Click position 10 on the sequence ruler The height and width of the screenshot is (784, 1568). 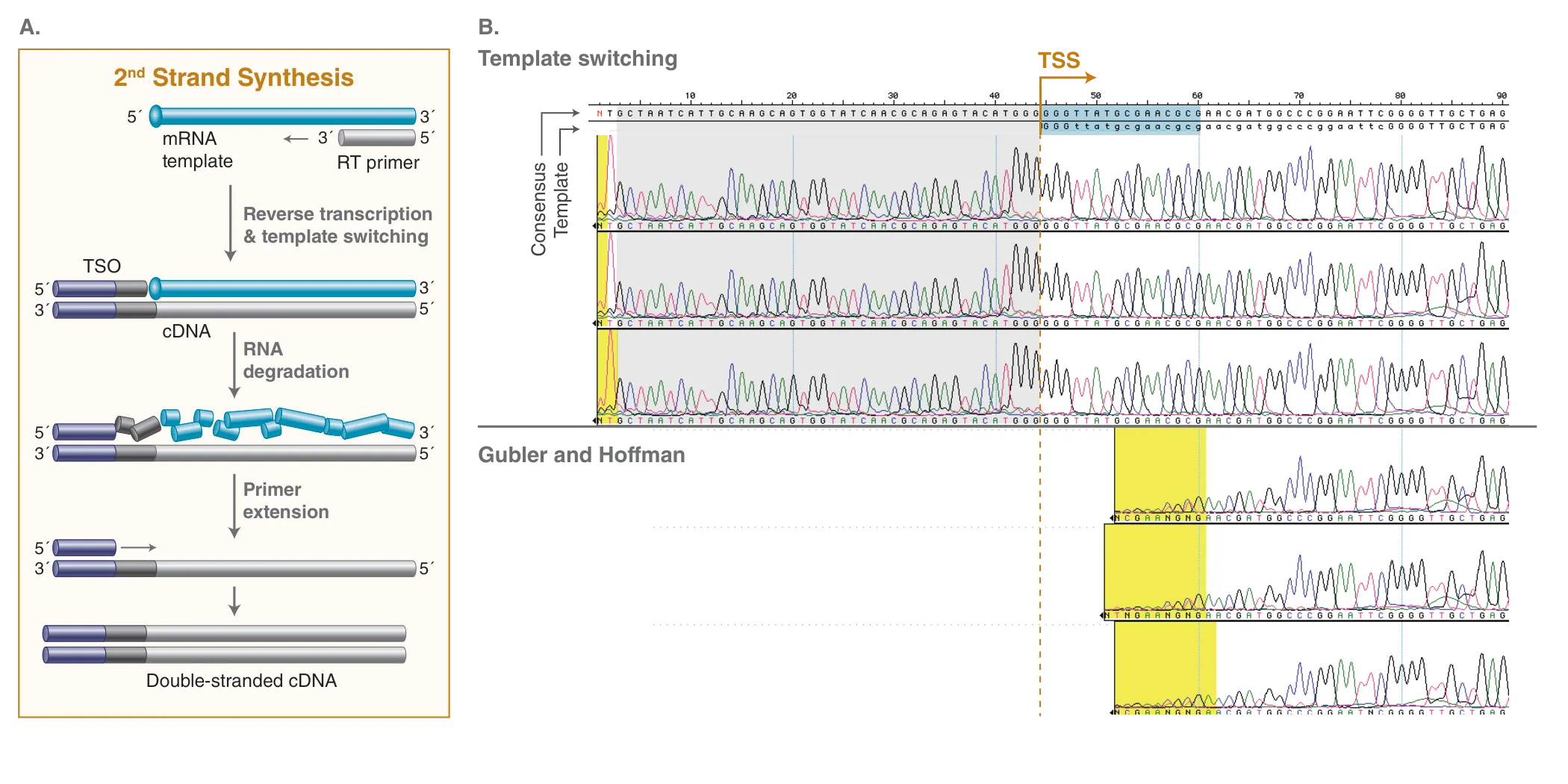click(690, 96)
